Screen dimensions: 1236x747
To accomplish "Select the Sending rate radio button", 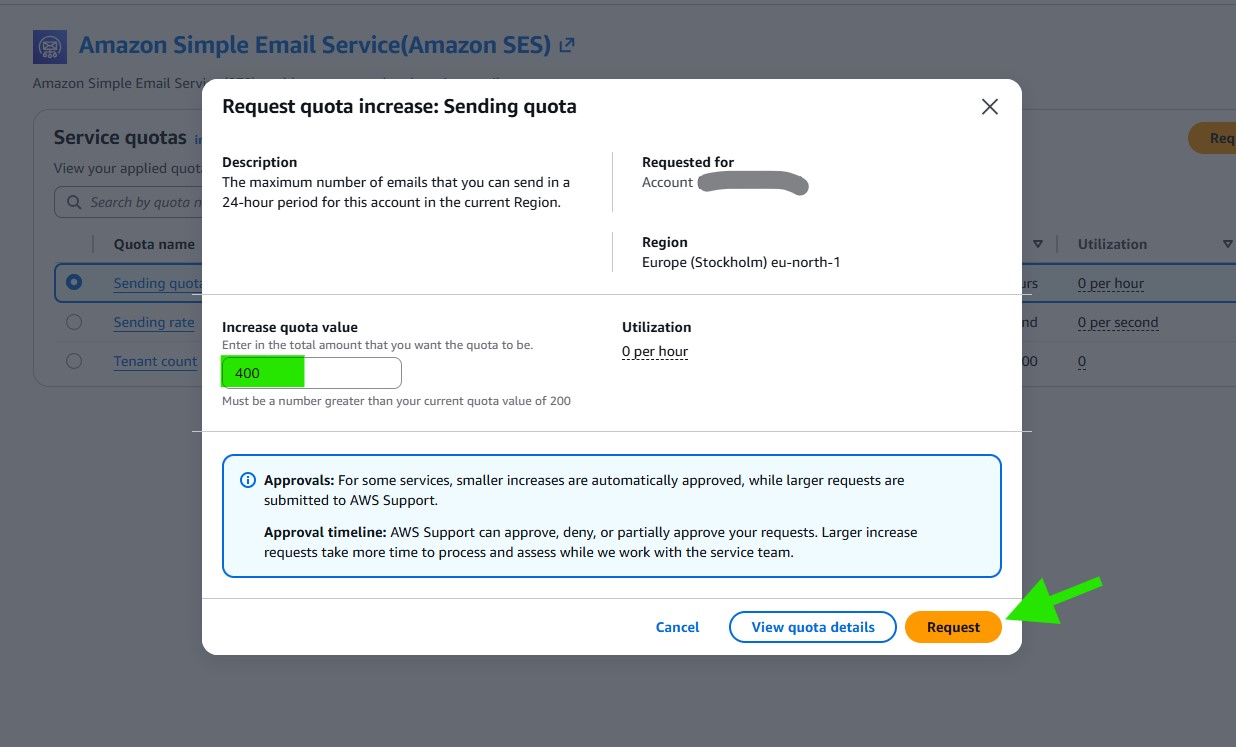I will pos(74,322).
